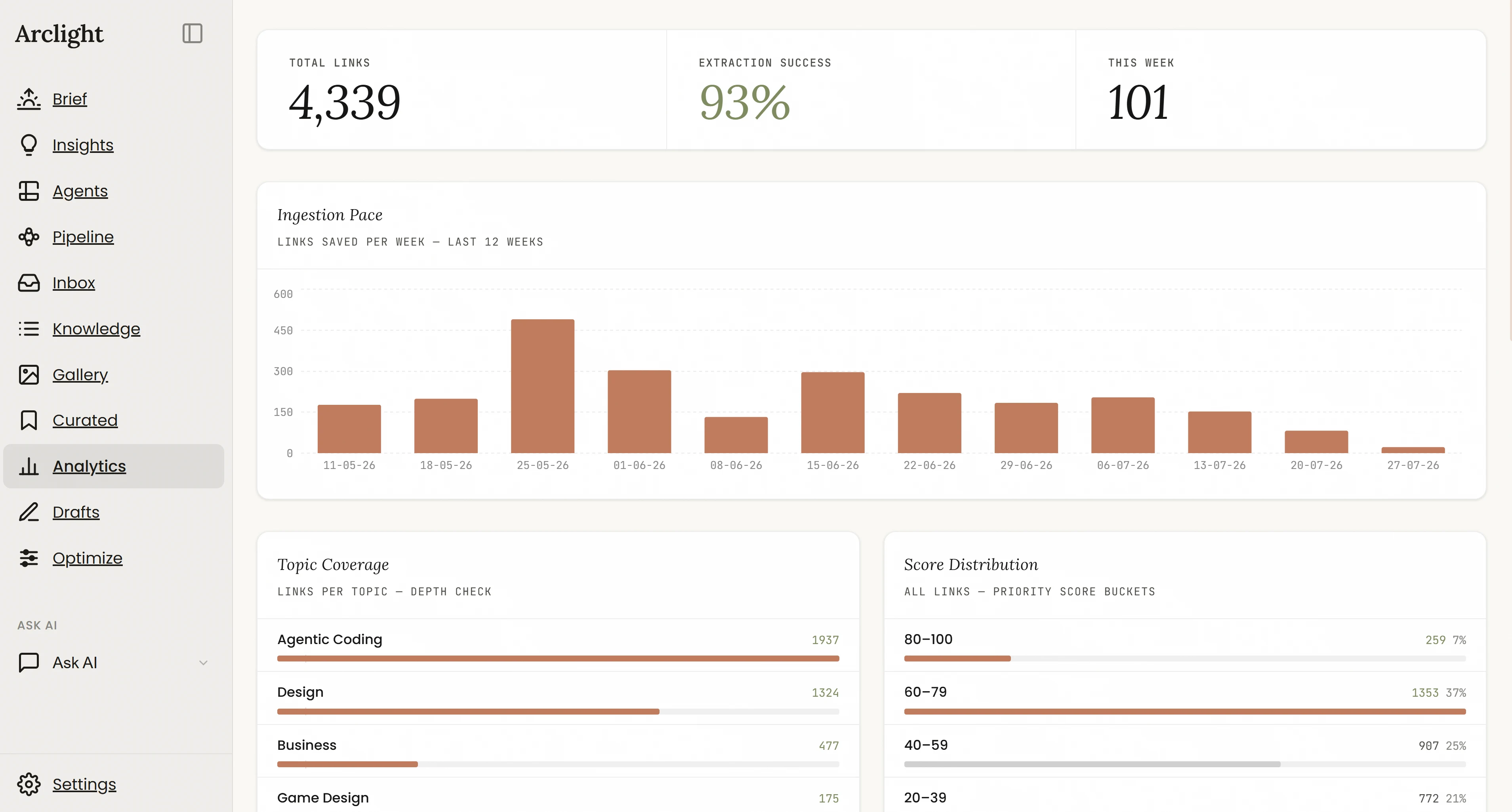Navigate to Agents

tap(80, 191)
